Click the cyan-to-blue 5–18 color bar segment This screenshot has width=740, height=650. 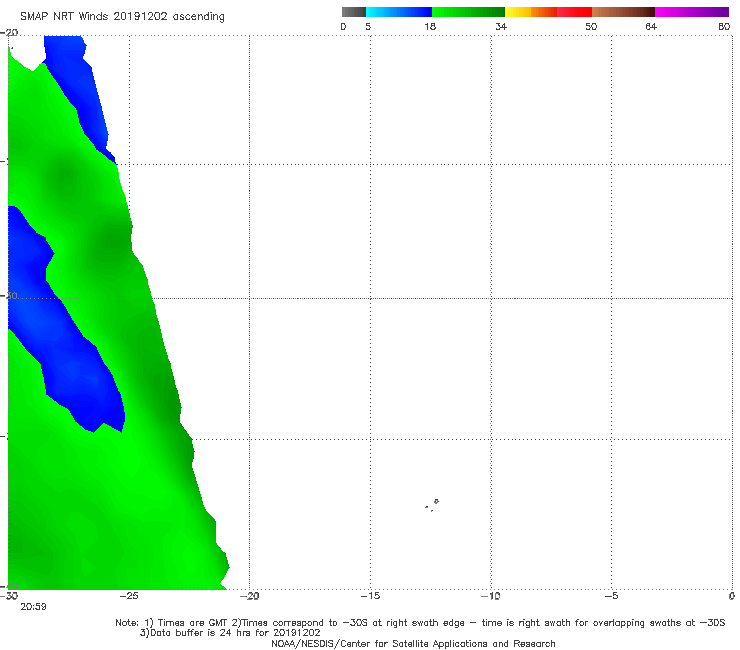[399, 12]
